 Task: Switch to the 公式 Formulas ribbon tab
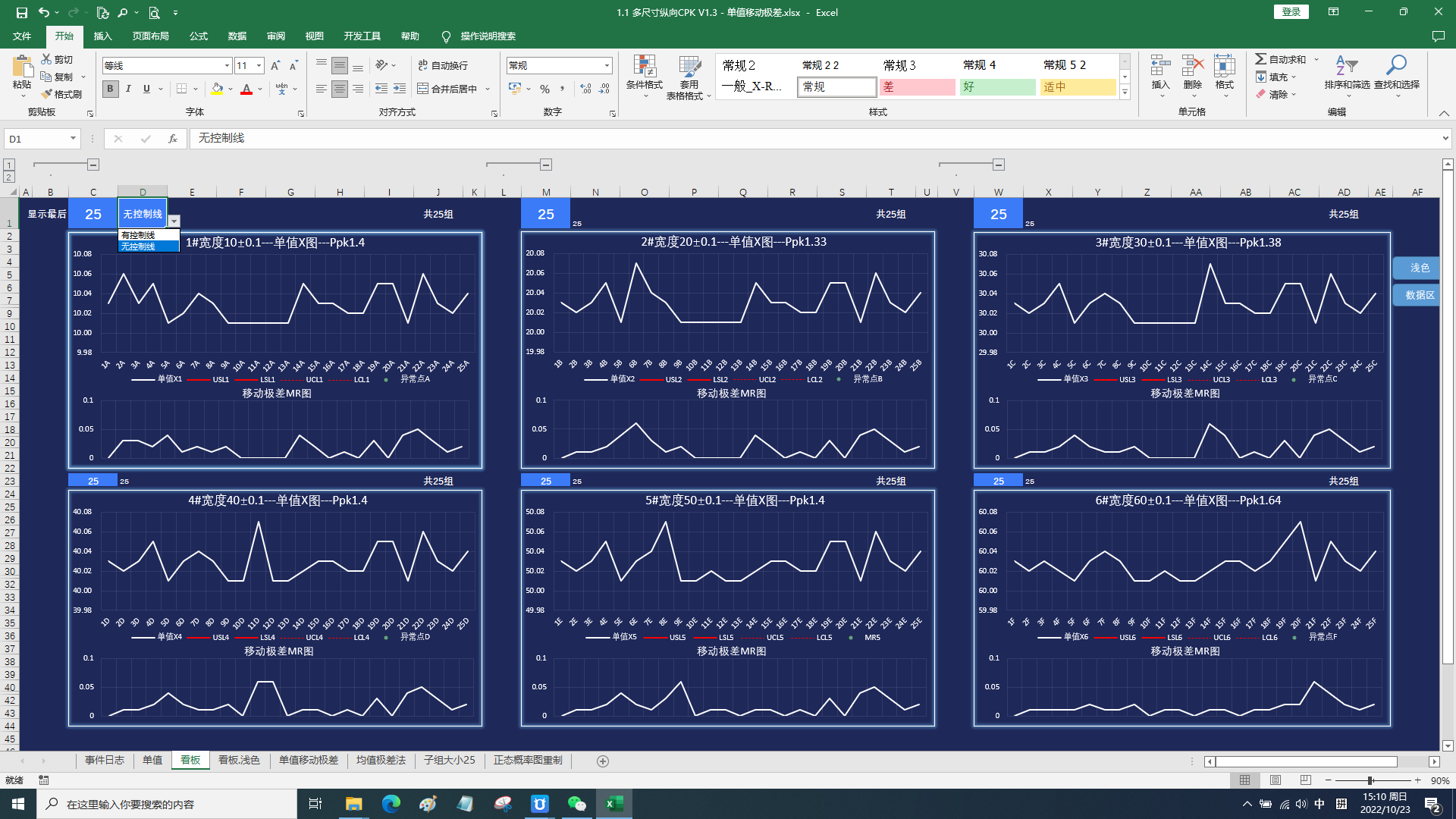click(x=199, y=36)
